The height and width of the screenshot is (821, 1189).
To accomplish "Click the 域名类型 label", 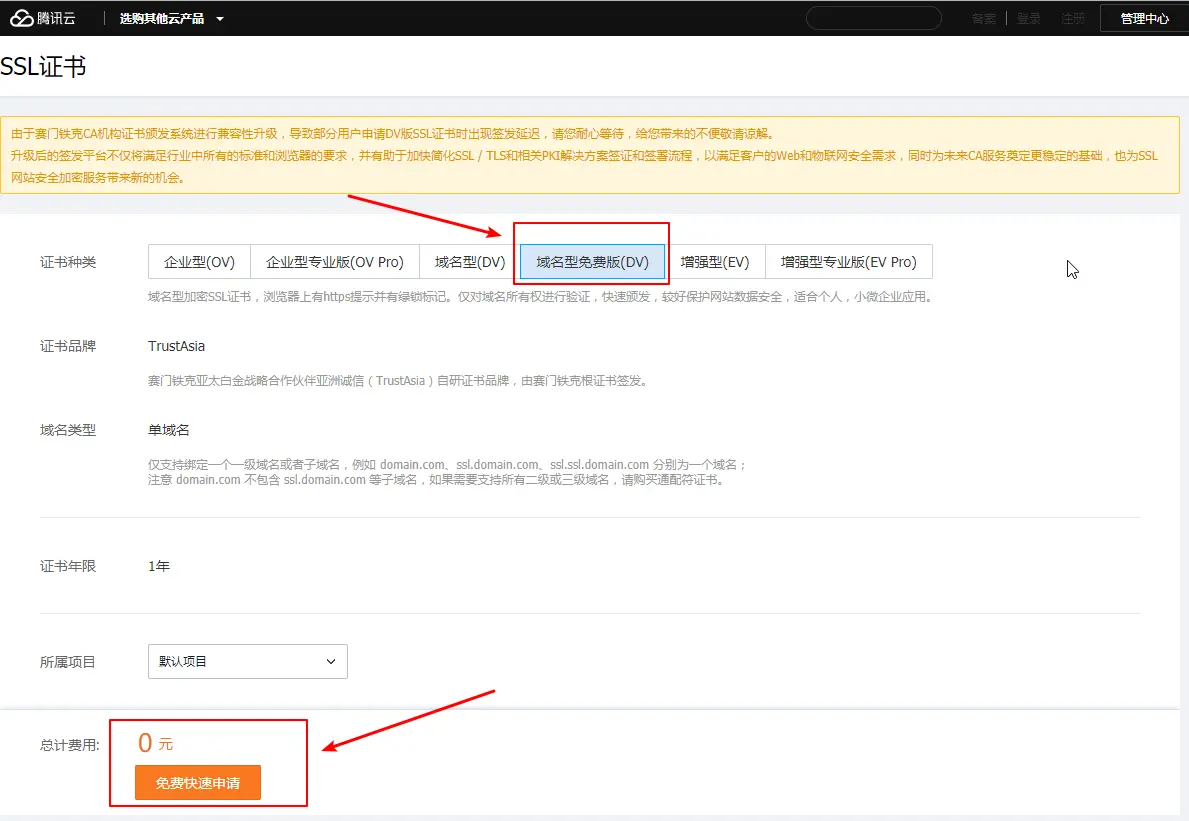I will click(68, 431).
